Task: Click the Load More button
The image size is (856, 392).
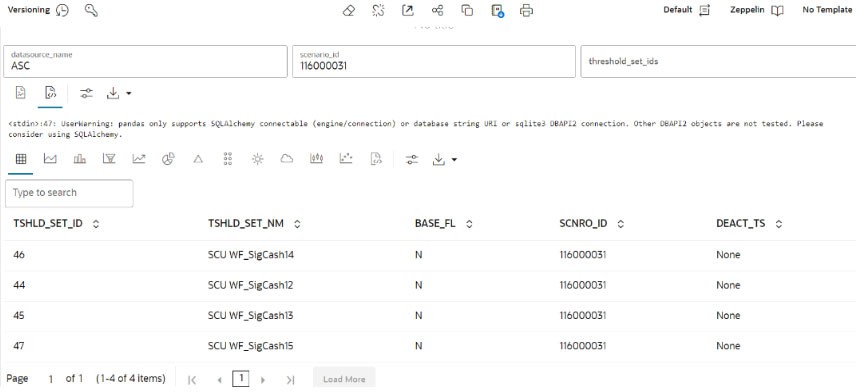Action: tap(344, 379)
